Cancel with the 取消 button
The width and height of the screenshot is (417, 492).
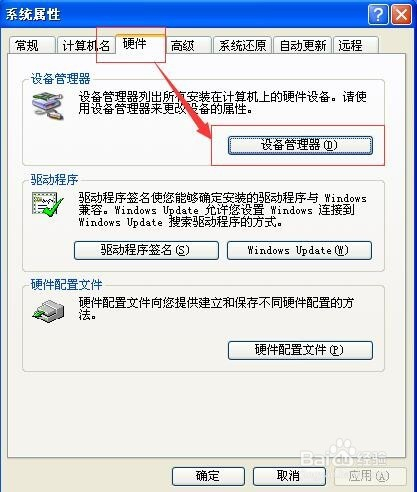[x=289, y=476]
